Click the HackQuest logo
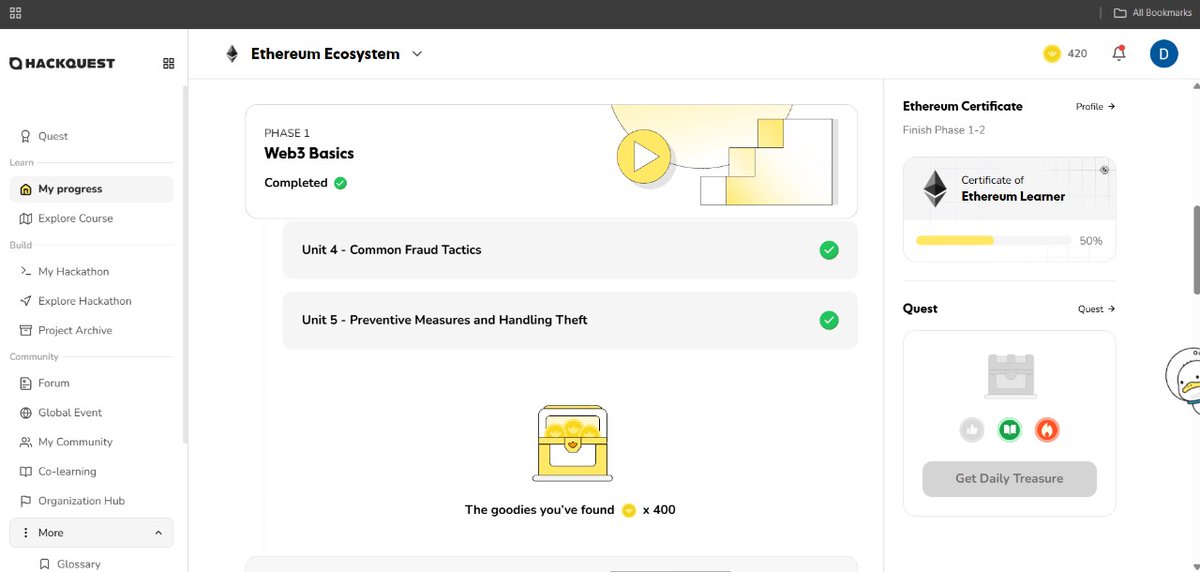 pos(62,63)
